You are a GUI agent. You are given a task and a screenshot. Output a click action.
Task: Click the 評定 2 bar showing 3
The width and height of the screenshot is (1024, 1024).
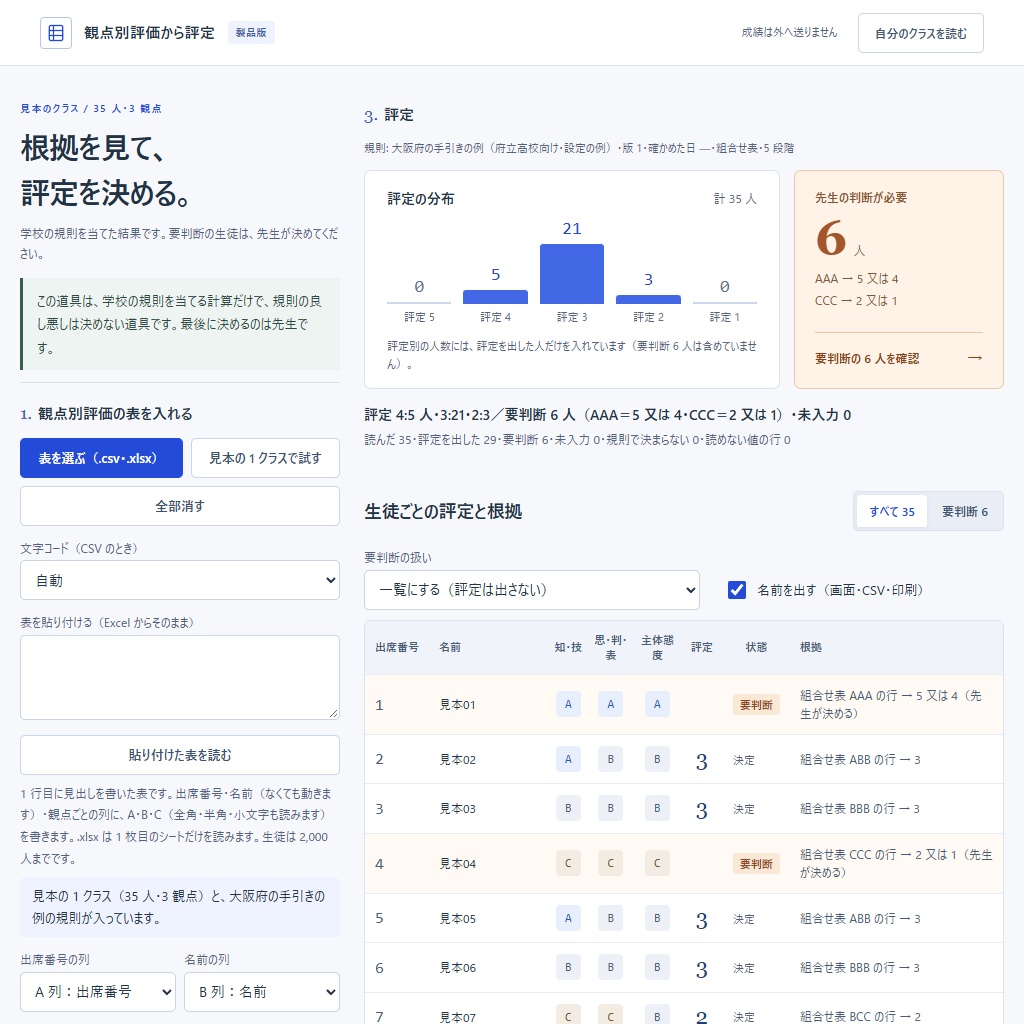[x=648, y=299]
